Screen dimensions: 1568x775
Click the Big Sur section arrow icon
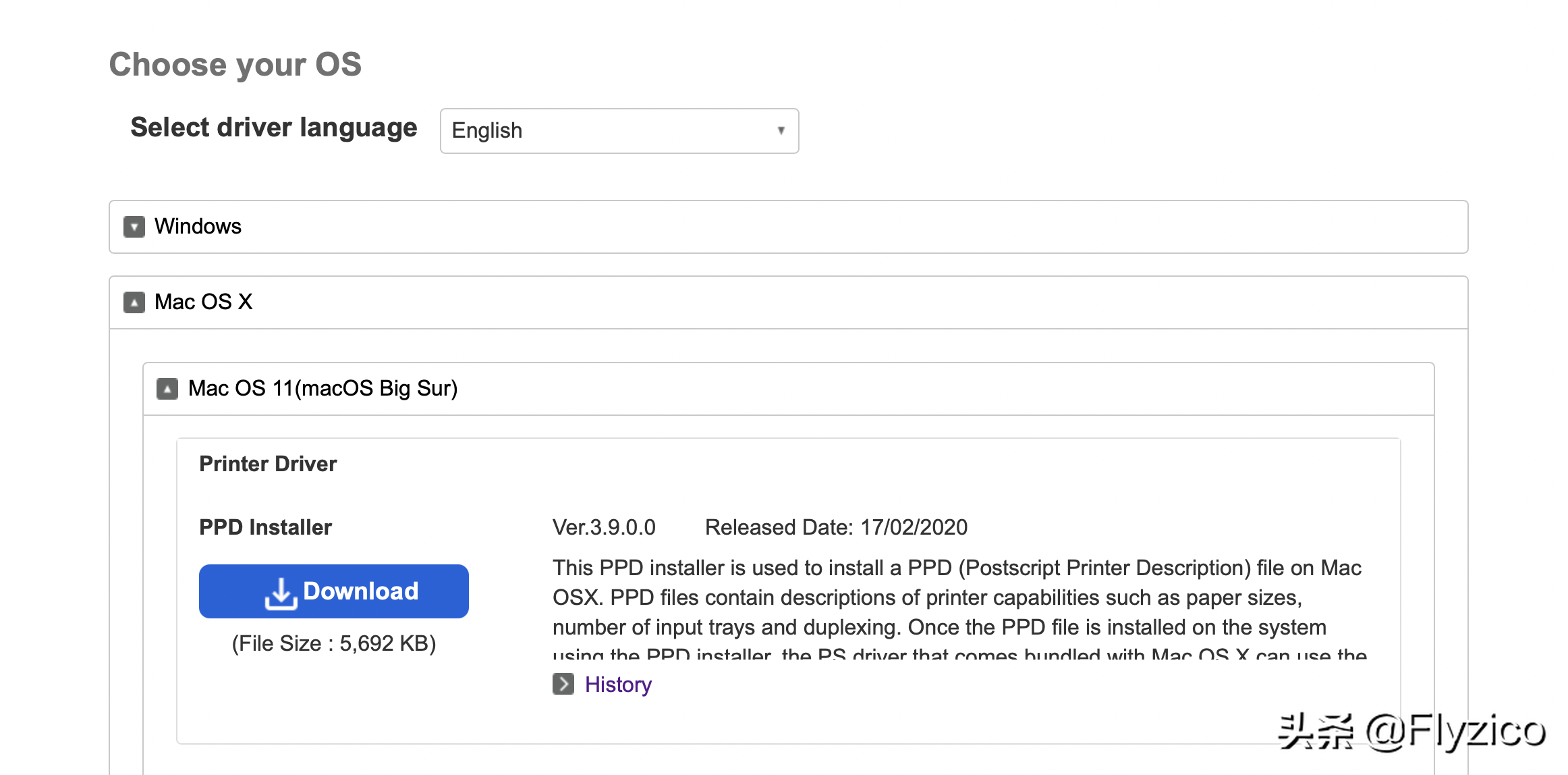[167, 389]
